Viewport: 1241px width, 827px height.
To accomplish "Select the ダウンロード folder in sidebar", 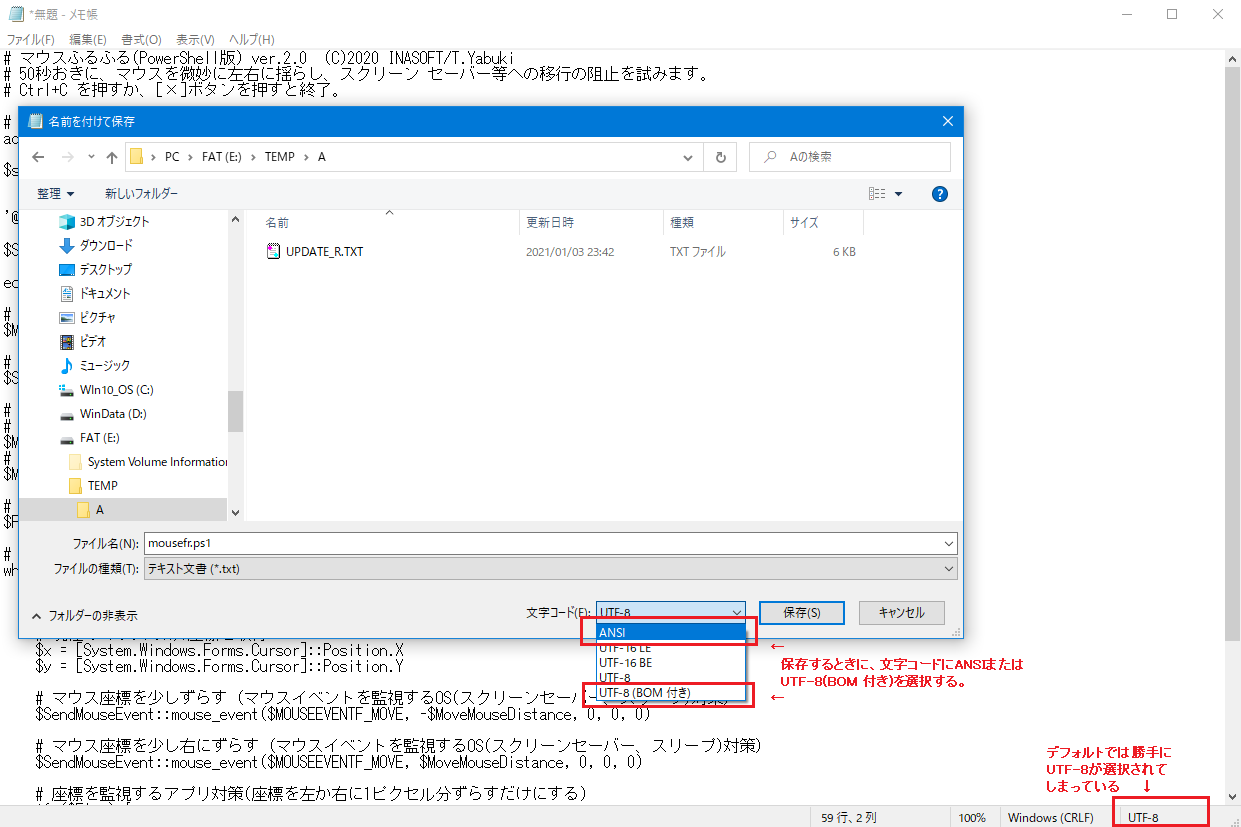I will coord(105,245).
